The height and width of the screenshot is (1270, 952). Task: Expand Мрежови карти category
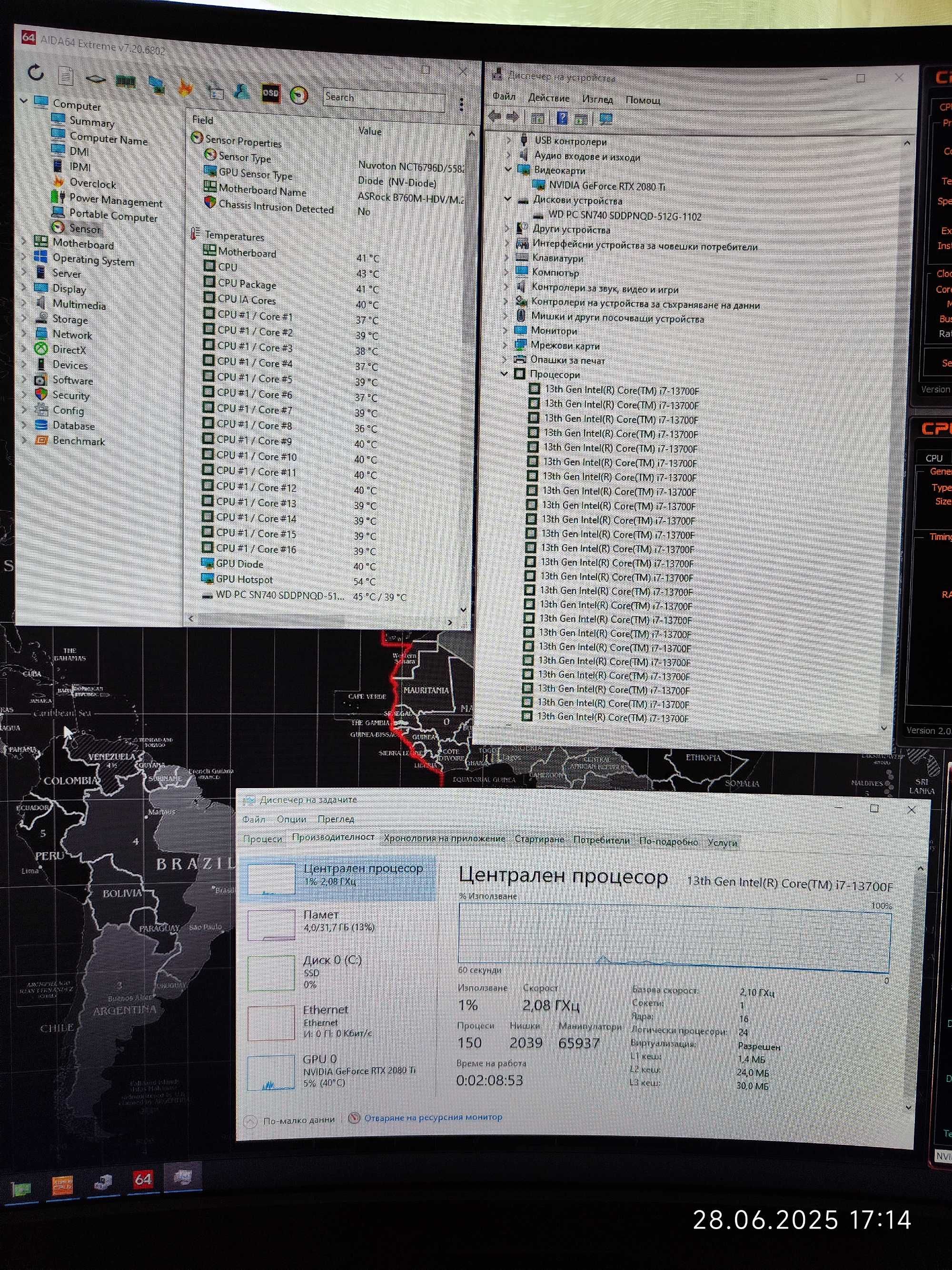[x=505, y=345]
